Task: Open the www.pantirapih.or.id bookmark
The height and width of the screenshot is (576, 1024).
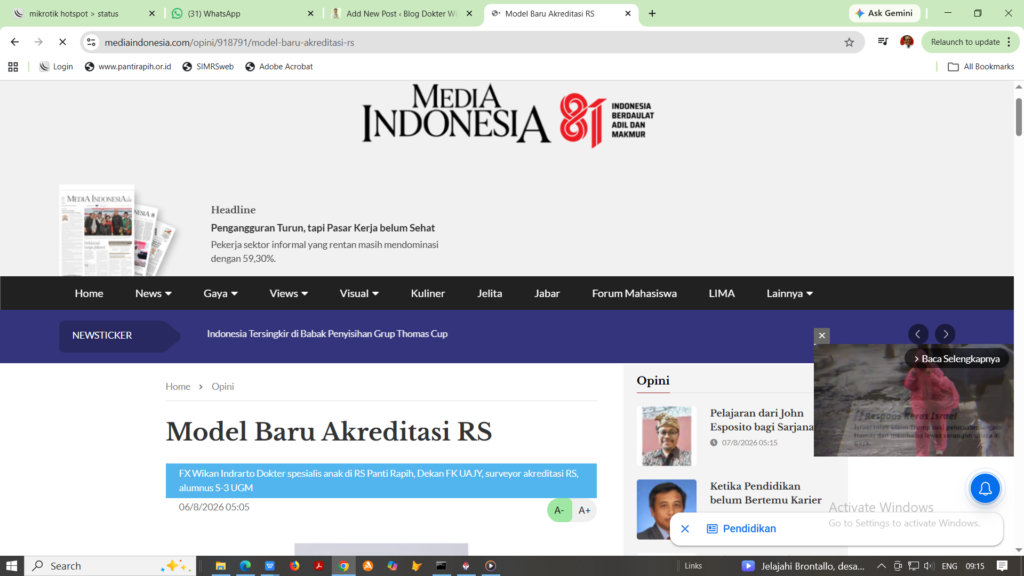Action: tap(128, 67)
